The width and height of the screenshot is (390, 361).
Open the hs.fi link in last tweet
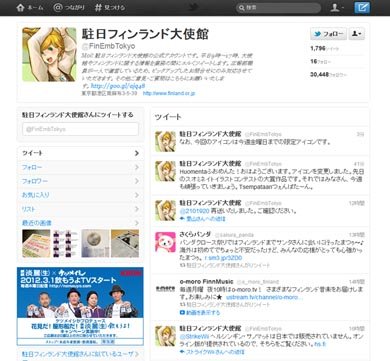tap(320, 344)
